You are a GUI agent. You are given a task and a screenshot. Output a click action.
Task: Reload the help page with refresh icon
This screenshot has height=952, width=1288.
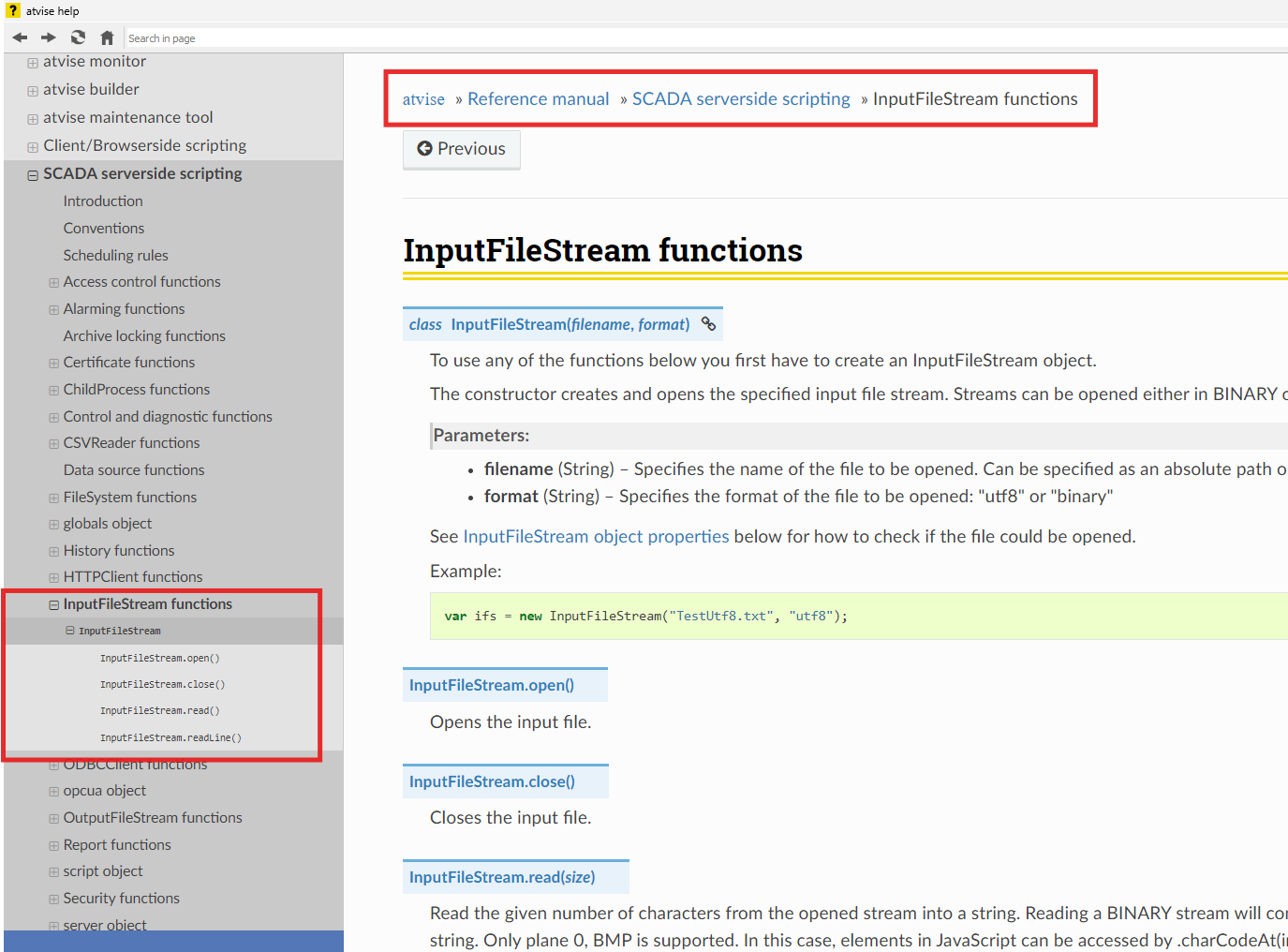78,37
